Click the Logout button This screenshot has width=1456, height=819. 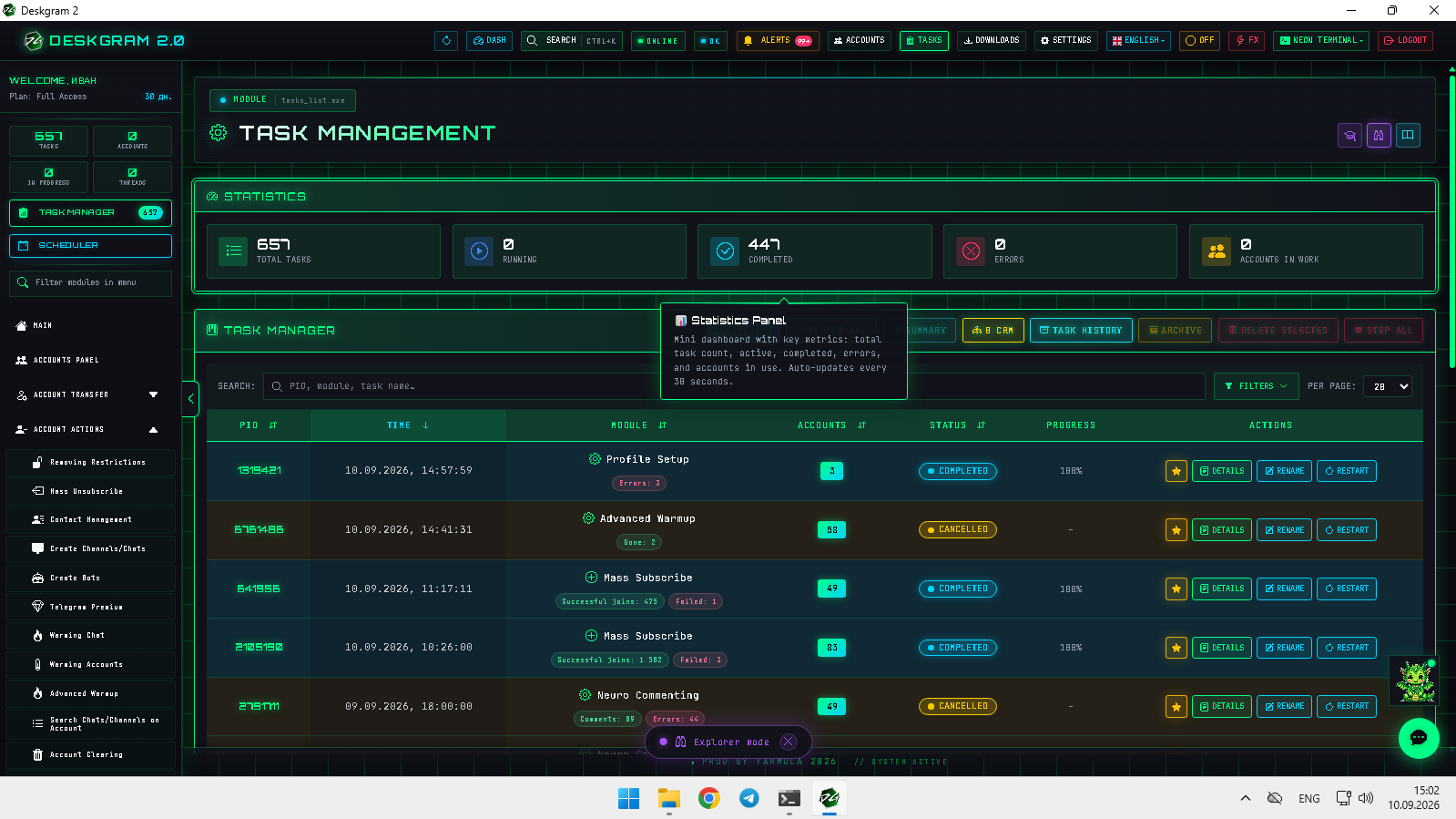1405,41
